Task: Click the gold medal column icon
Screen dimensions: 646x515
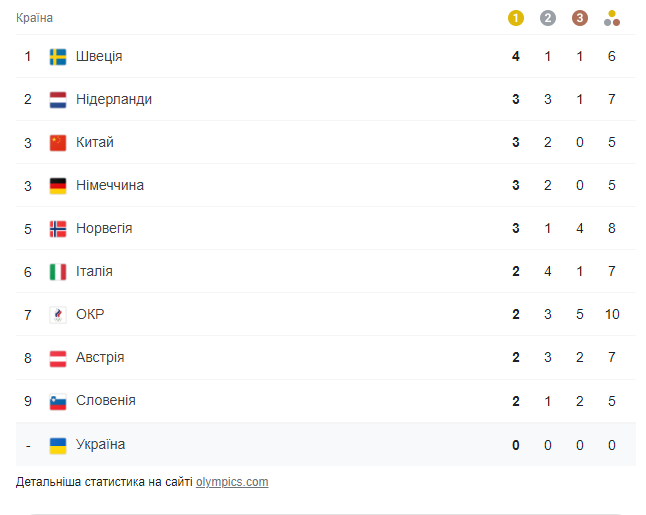Action: pyautogui.click(x=516, y=18)
